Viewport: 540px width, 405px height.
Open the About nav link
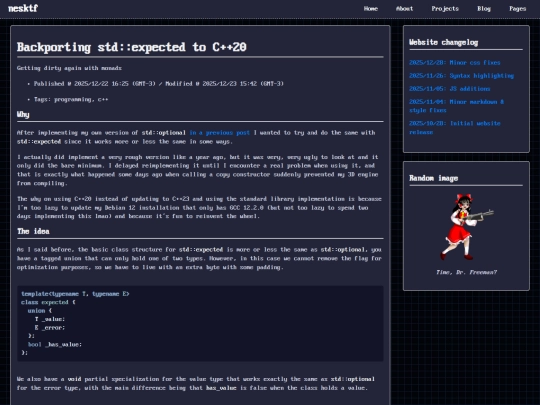click(x=404, y=9)
